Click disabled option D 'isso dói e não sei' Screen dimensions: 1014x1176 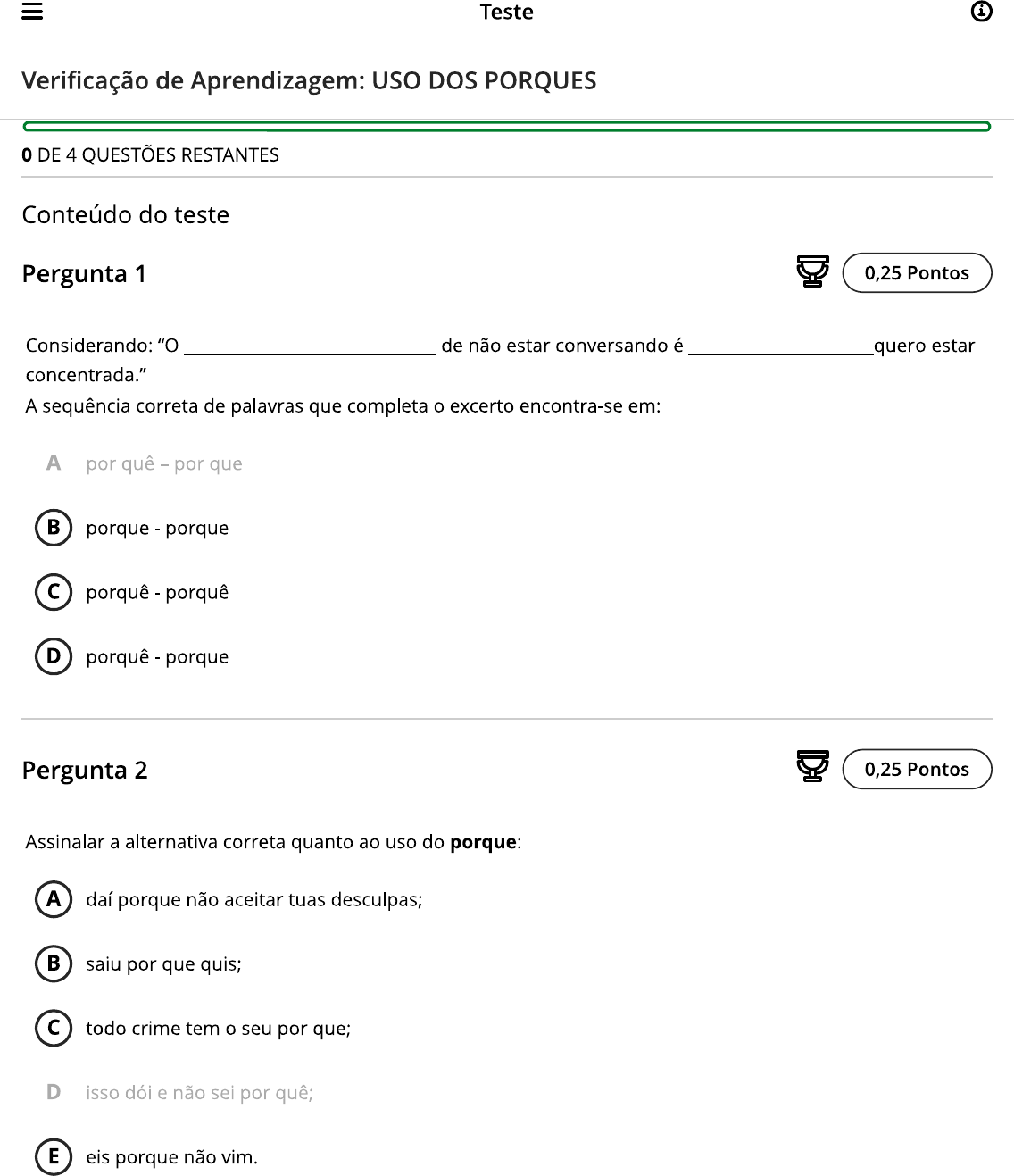click(199, 1092)
